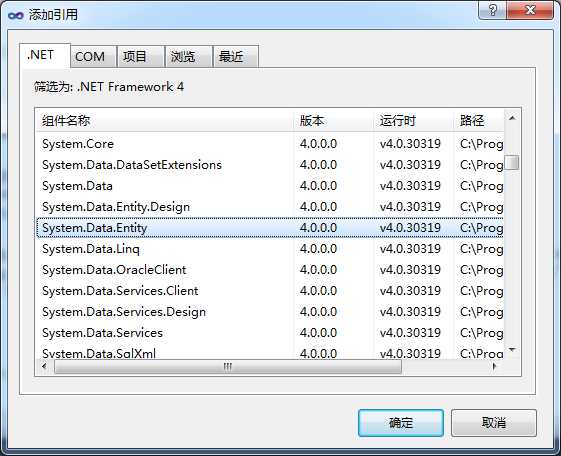Select the System.Data component row

[x=270, y=186]
